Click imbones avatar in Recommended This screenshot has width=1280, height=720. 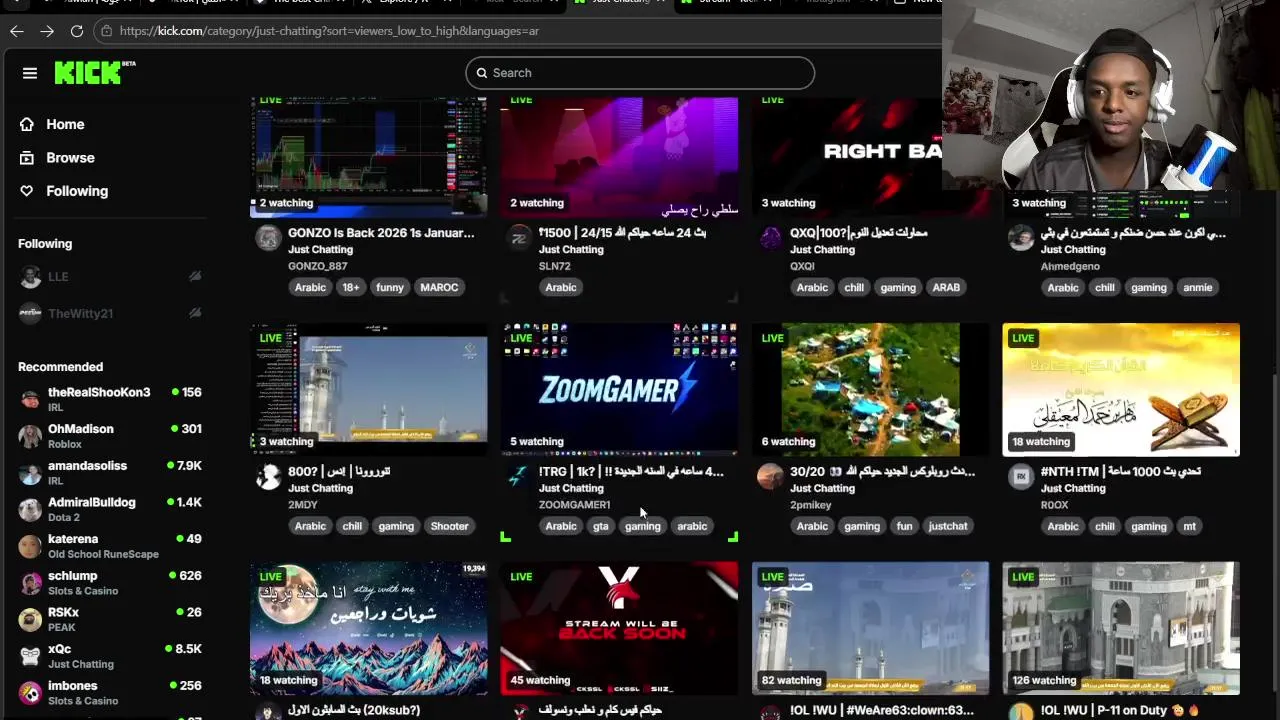31,693
